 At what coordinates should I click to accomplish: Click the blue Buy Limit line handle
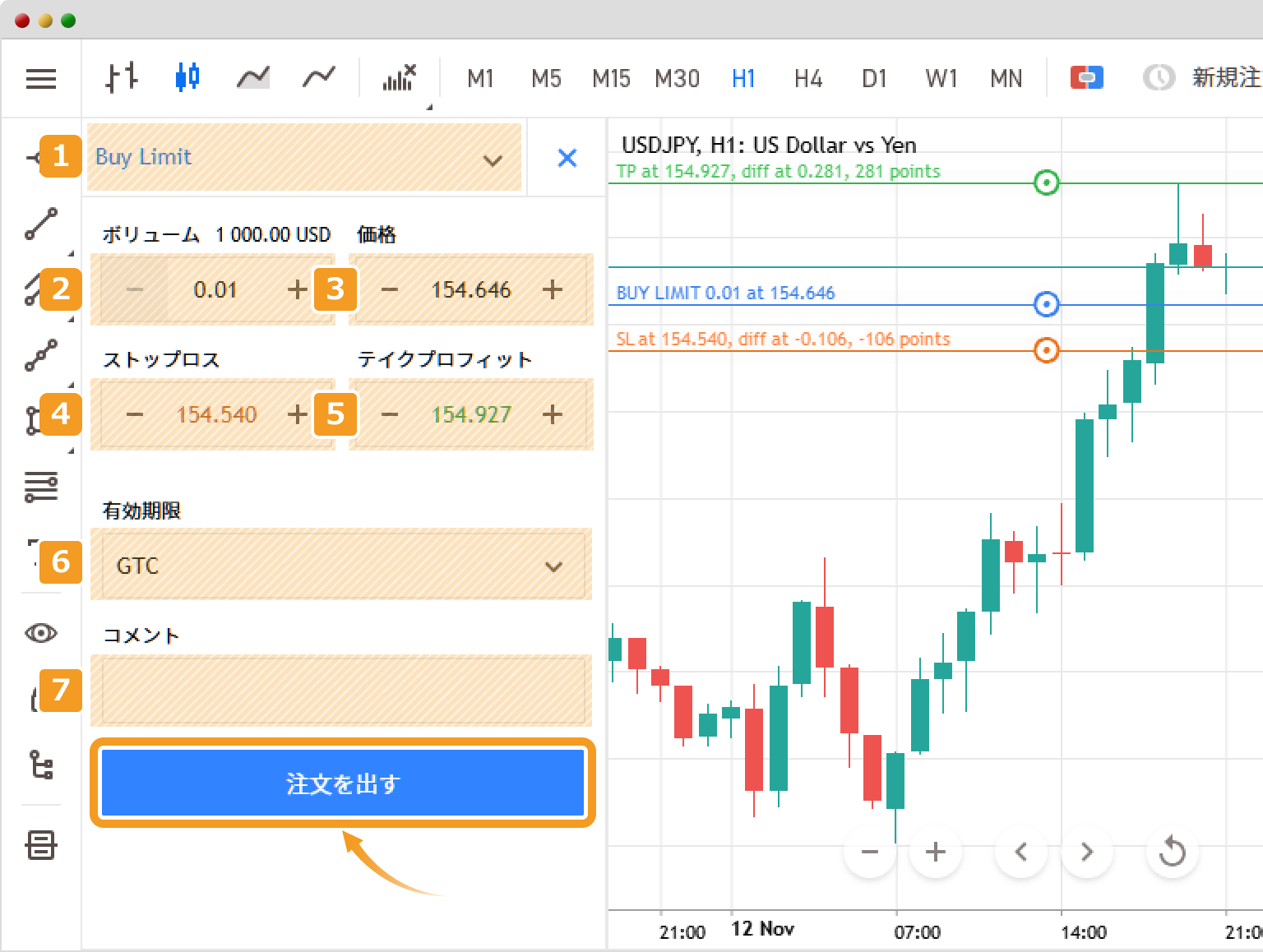[1046, 304]
